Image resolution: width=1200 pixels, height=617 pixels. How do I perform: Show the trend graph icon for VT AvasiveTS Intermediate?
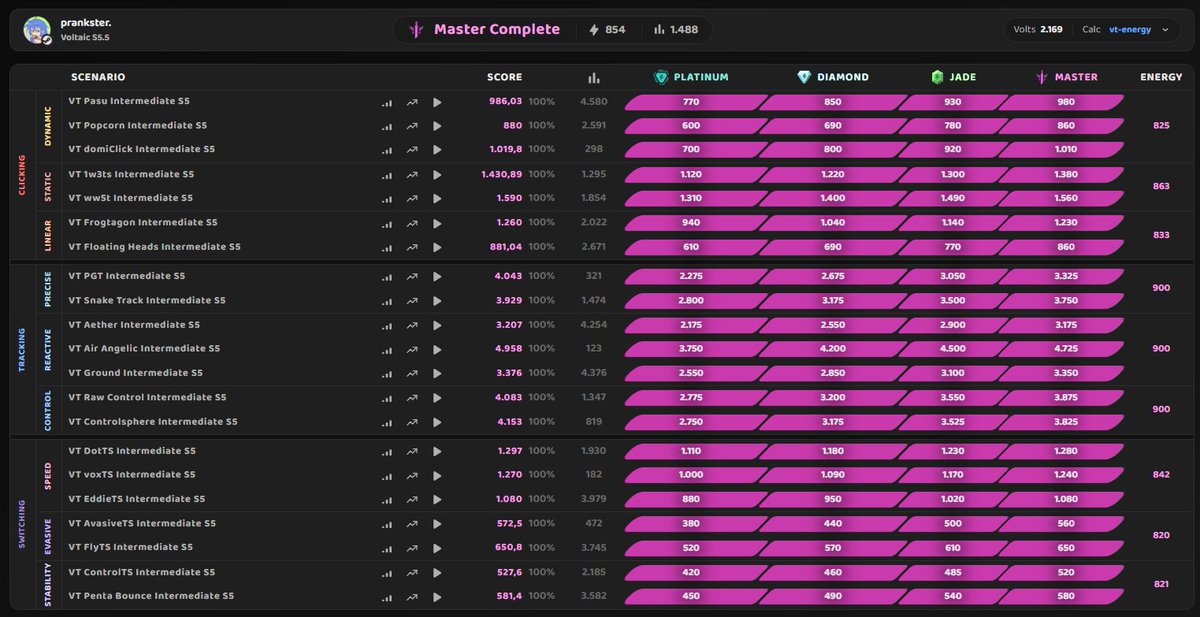(412, 524)
